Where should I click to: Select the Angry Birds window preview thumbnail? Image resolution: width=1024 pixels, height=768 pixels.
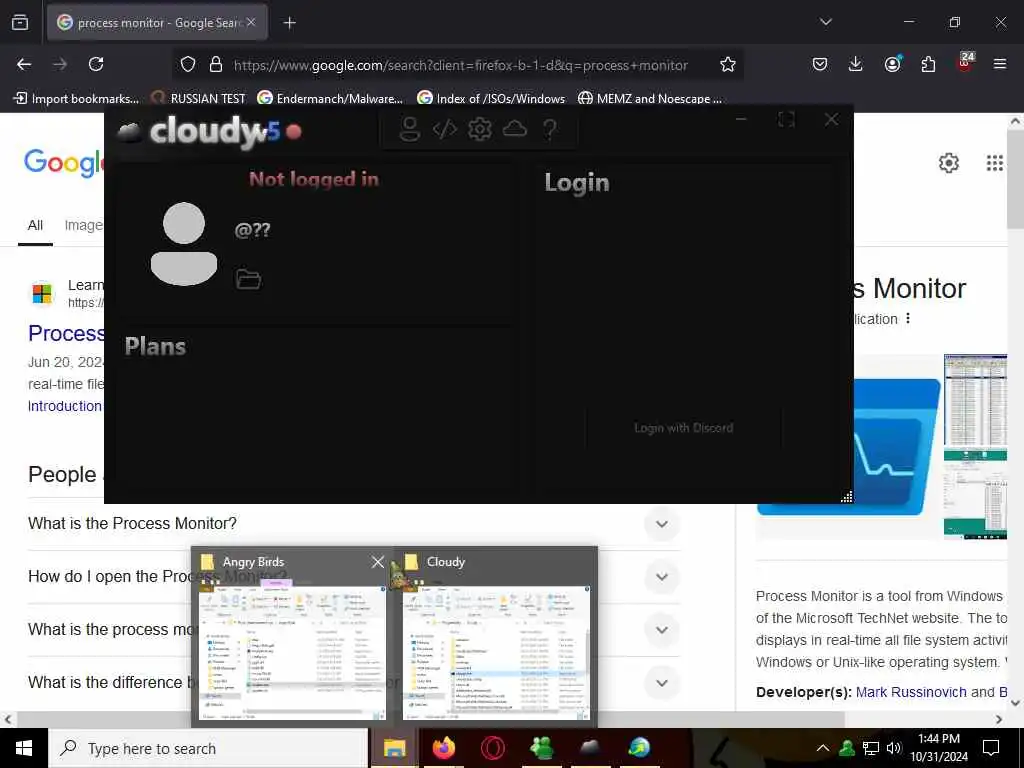pyautogui.click(x=292, y=653)
